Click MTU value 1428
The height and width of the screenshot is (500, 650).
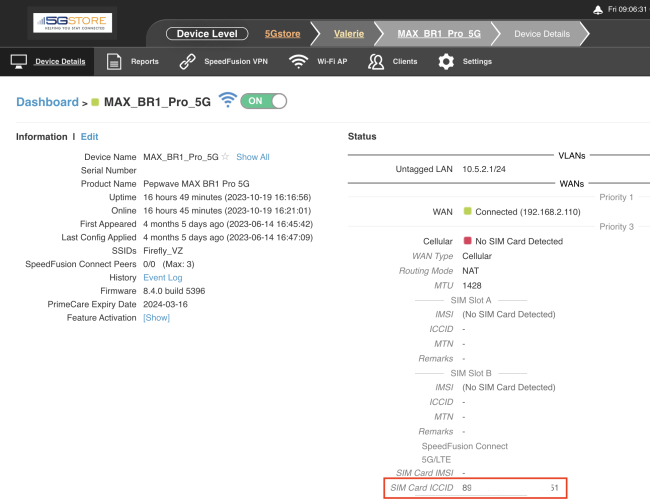tap(472, 285)
